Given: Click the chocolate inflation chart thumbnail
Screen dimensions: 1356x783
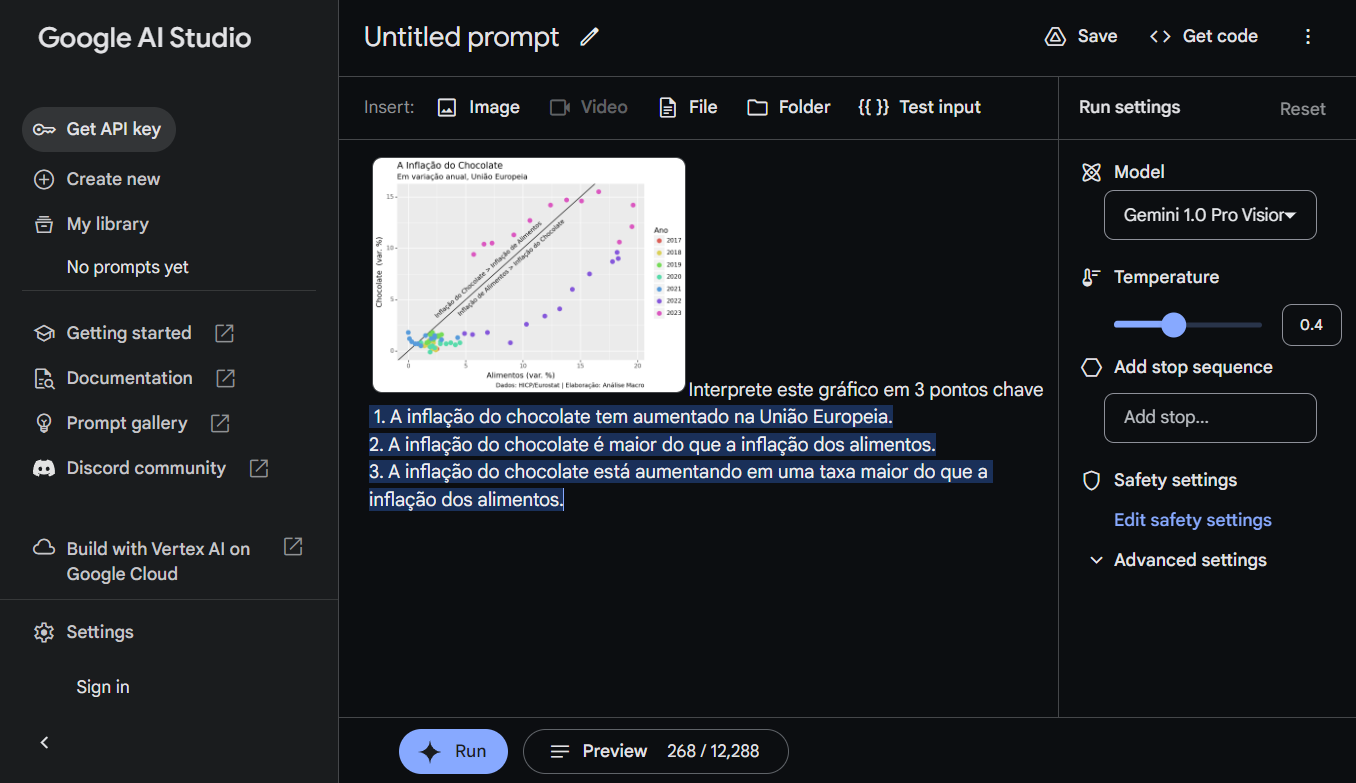Looking at the screenshot, I should [x=529, y=274].
